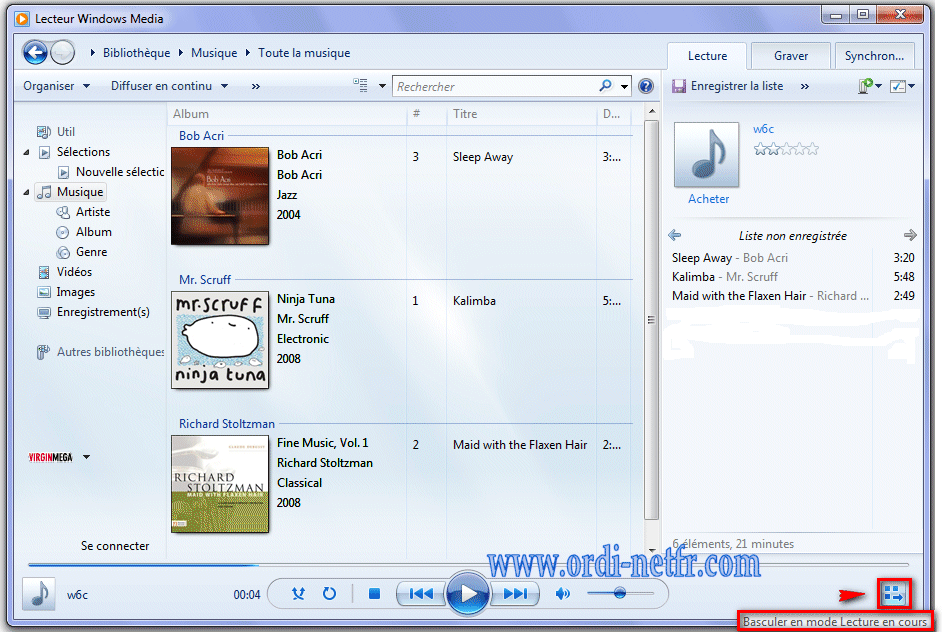
Task: Stop playback with the square button
Action: [x=374, y=594]
